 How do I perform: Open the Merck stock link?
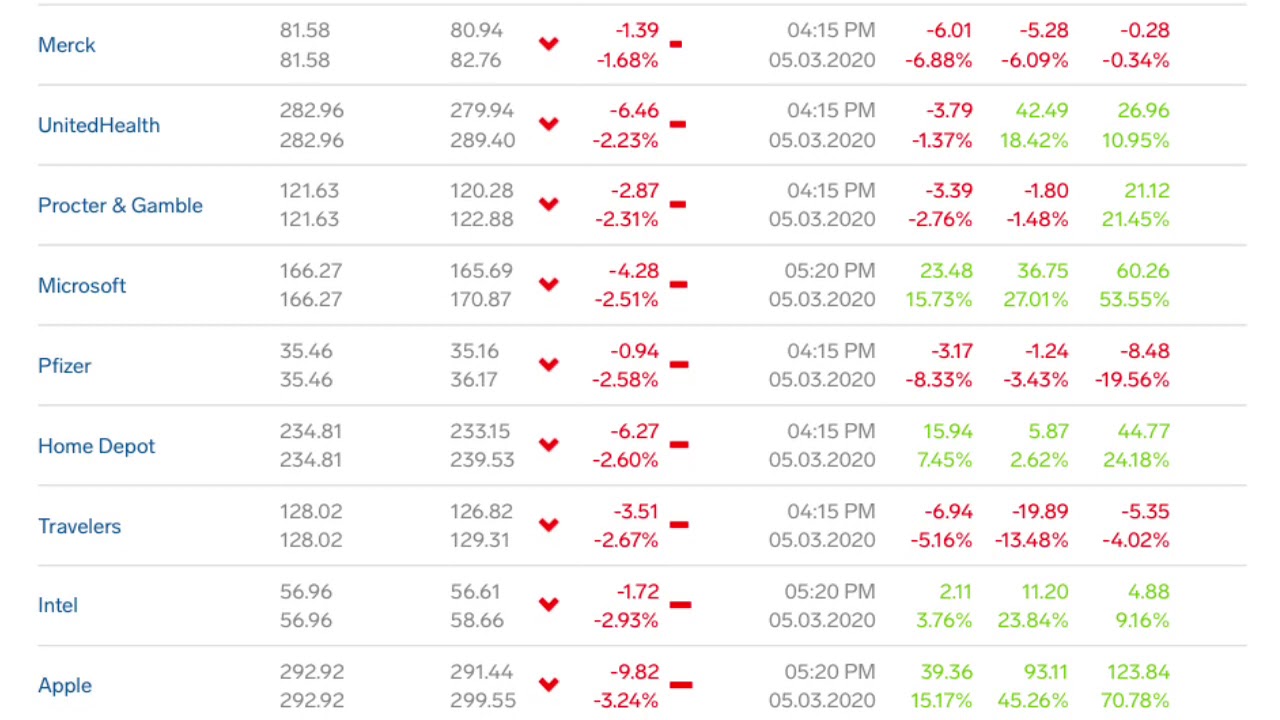(67, 45)
